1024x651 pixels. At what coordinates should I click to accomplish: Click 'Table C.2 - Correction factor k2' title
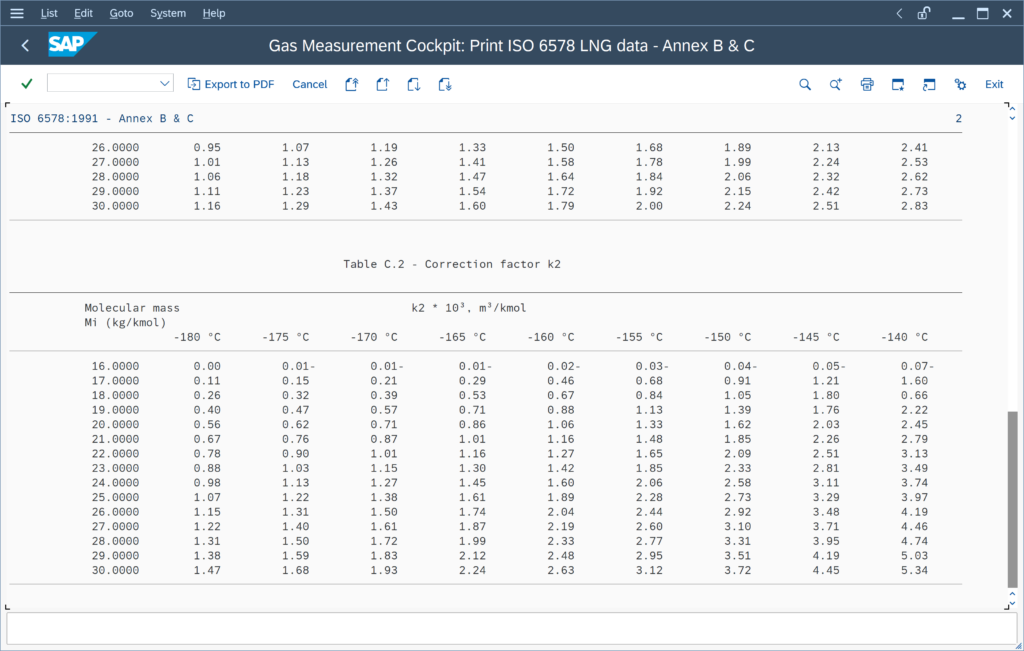452,264
